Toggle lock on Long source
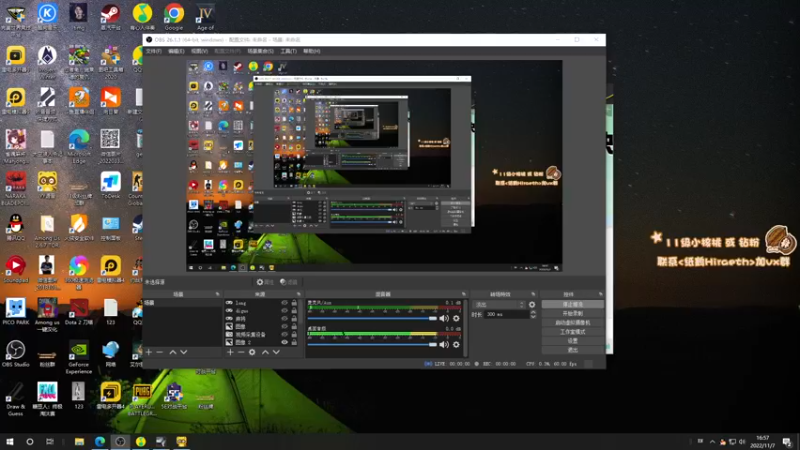This screenshot has height=450, width=800. click(x=294, y=303)
